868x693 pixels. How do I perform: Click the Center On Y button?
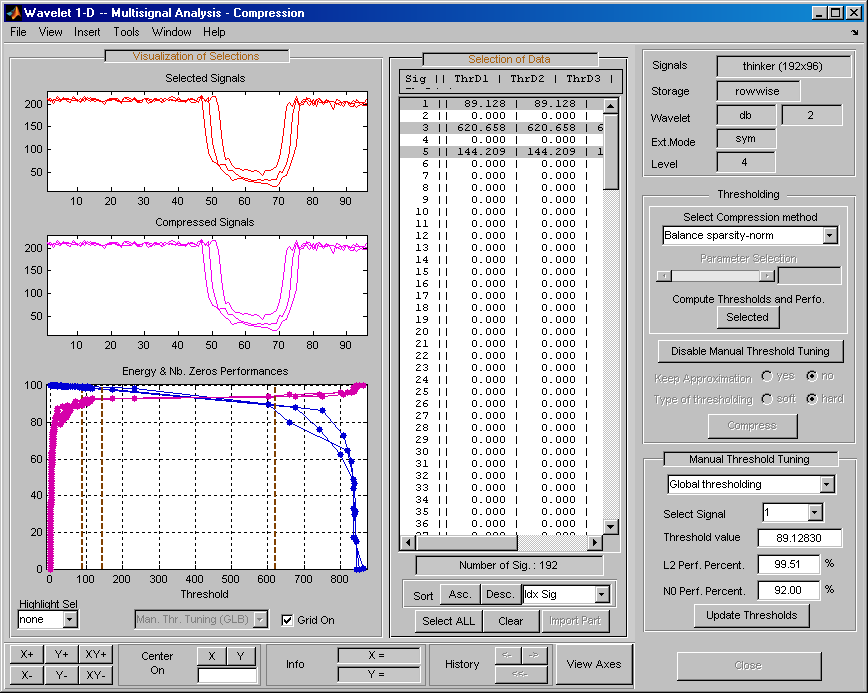(x=241, y=656)
